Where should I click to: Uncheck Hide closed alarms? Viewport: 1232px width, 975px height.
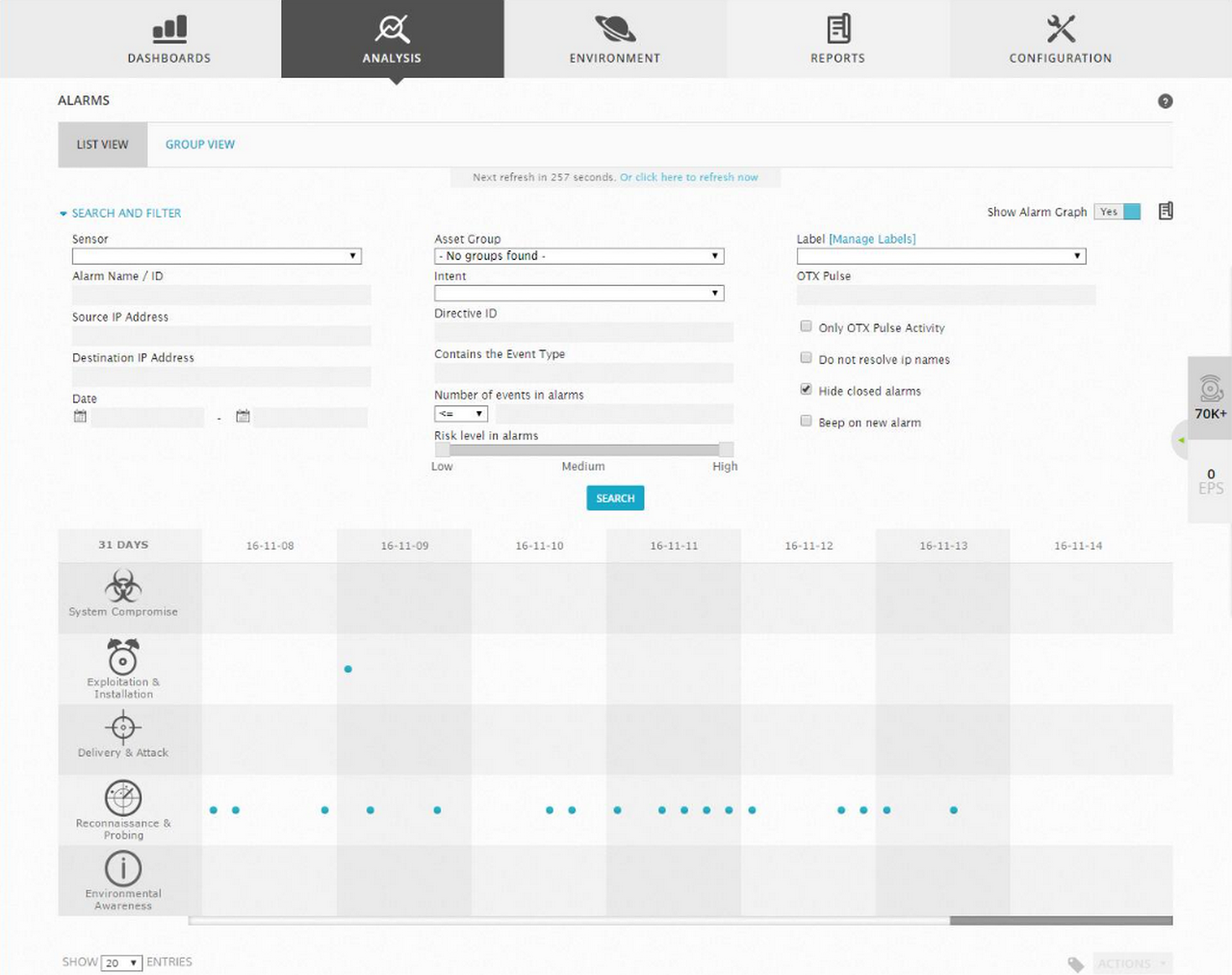806,390
